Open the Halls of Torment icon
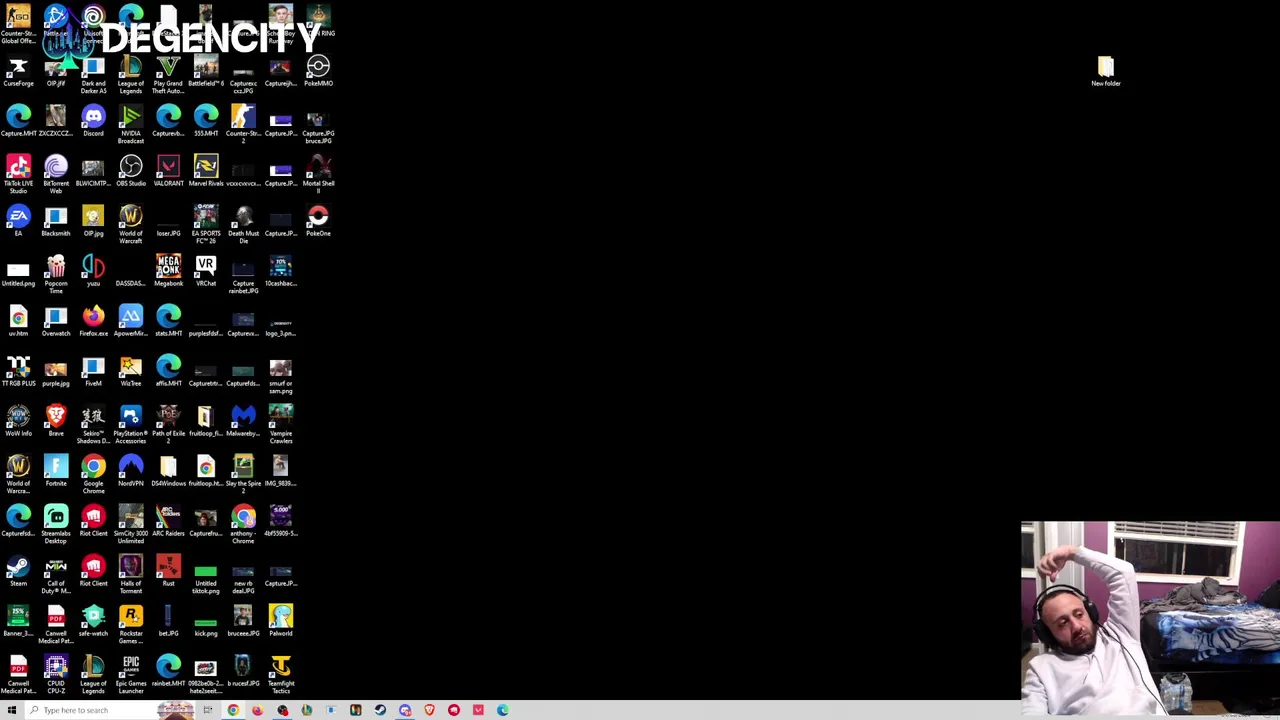The image size is (1280, 720). 131,574
